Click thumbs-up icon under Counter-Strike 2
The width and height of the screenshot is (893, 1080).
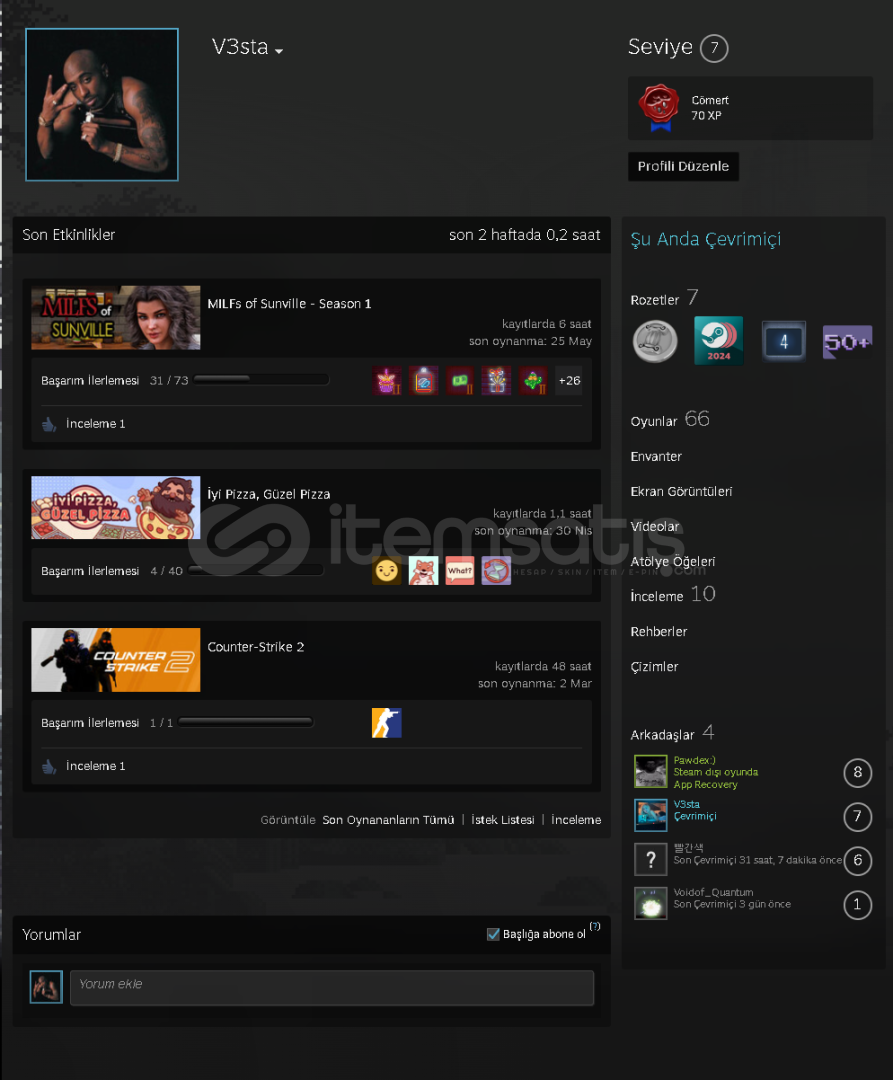pyautogui.click(x=49, y=767)
